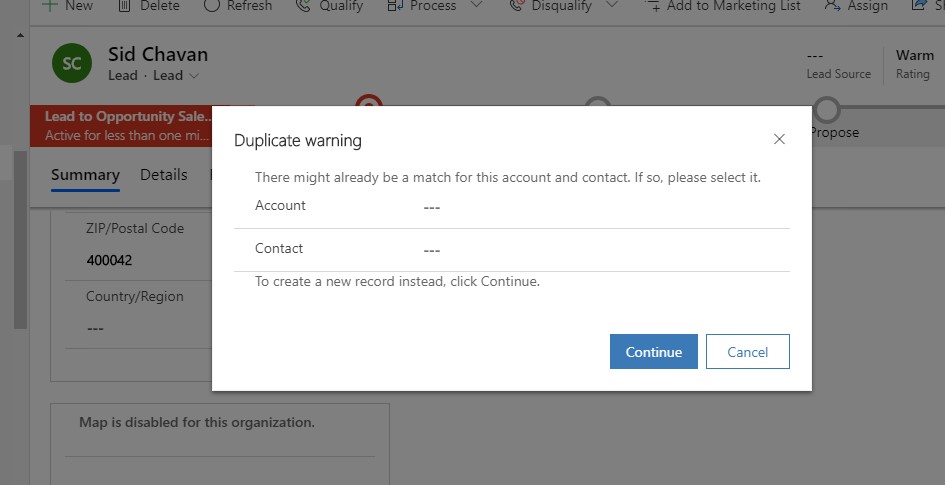Open the Lead form selector chevron
The height and width of the screenshot is (485, 945).
[x=194, y=76]
